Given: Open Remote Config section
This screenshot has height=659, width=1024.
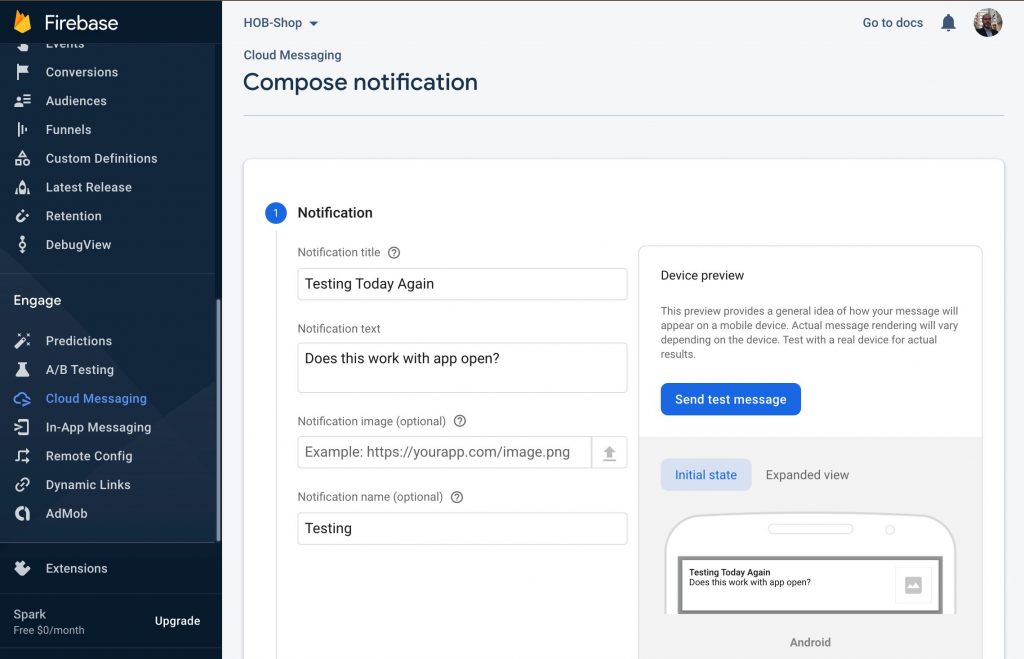Looking at the screenshot, I should (89, 456).
